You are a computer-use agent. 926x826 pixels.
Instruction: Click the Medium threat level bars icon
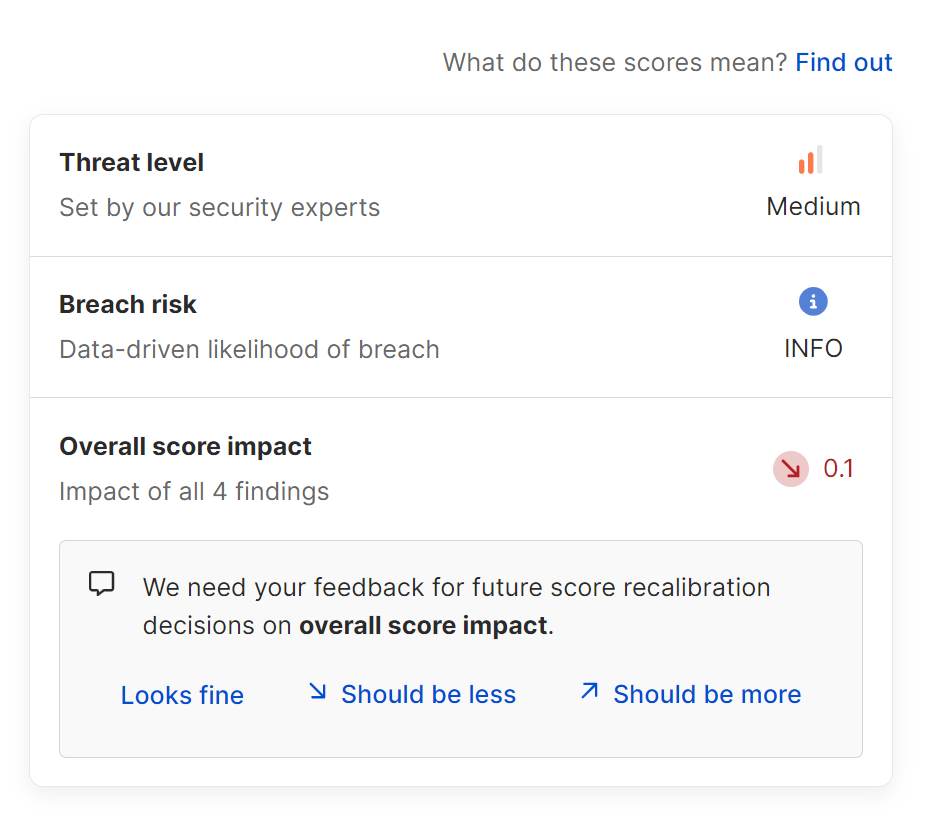(x=810, y=160)
